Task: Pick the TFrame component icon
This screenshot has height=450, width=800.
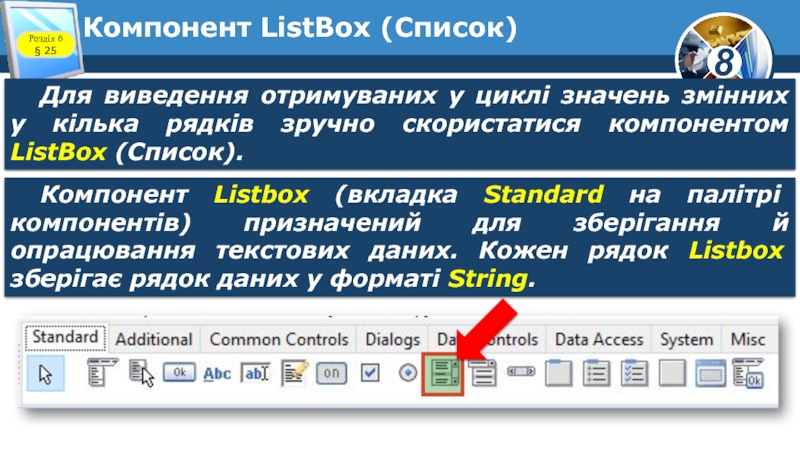Action: point(710,373)
